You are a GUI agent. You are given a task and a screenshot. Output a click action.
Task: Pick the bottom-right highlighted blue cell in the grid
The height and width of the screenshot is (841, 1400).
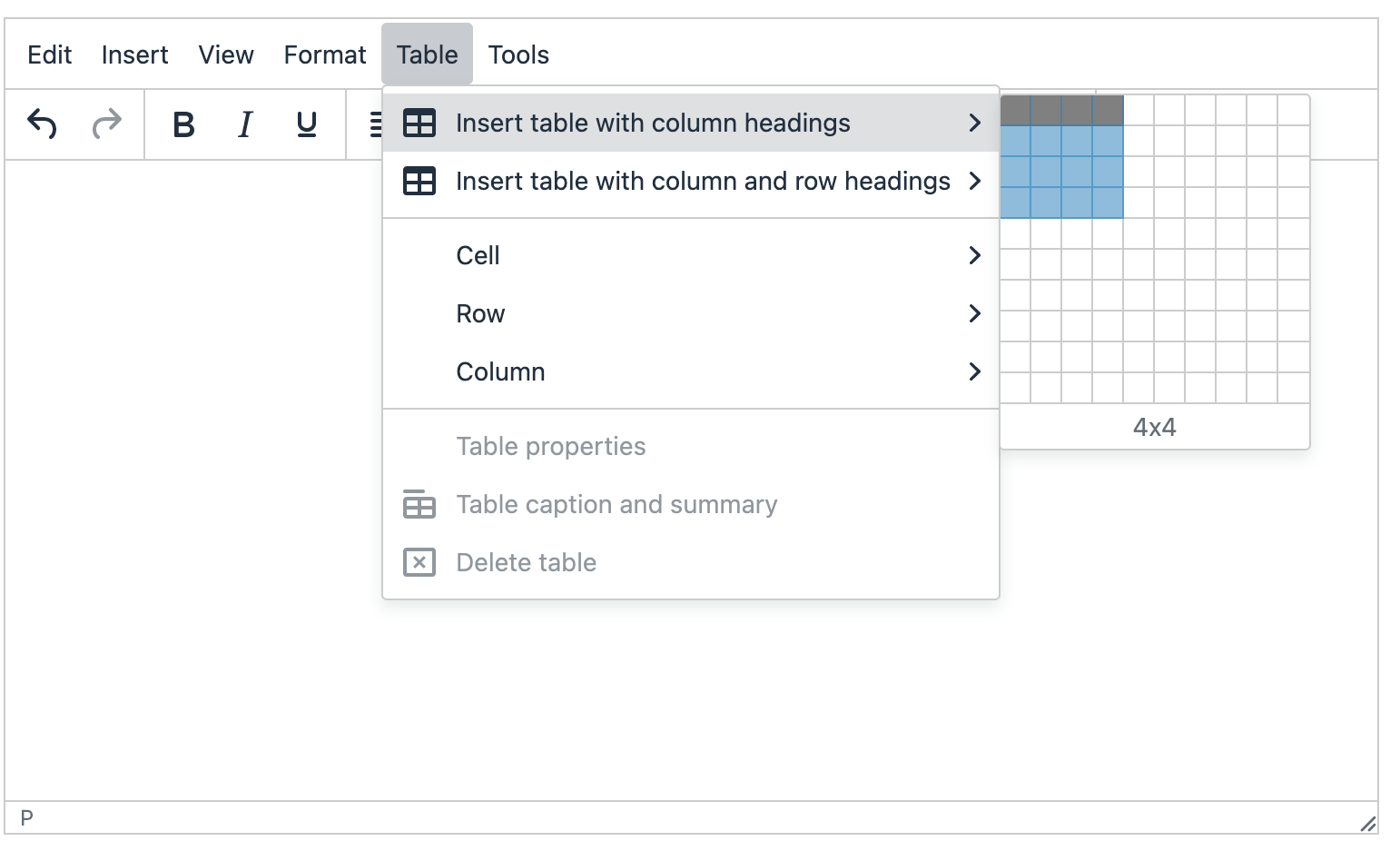tap(1108, 203)
